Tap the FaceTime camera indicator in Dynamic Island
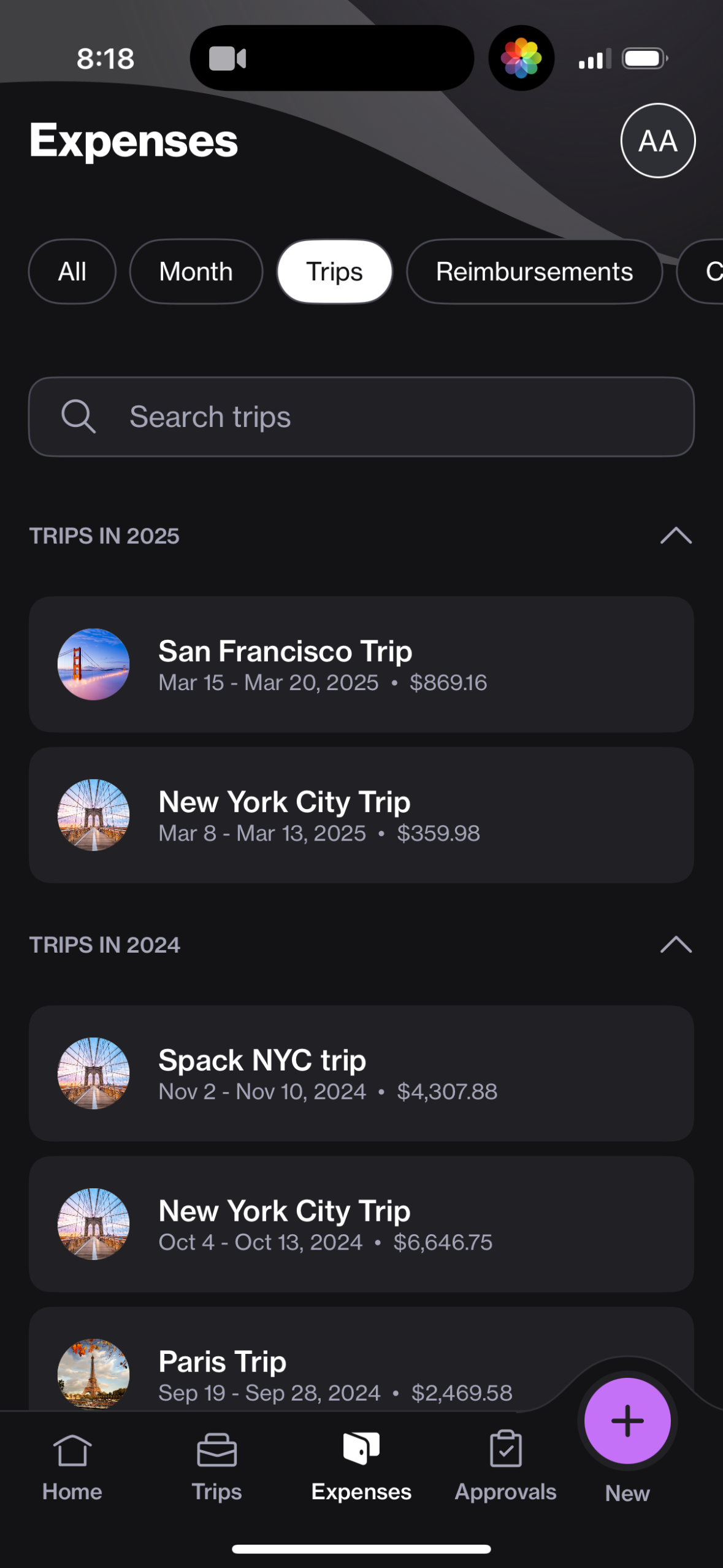 228,59
